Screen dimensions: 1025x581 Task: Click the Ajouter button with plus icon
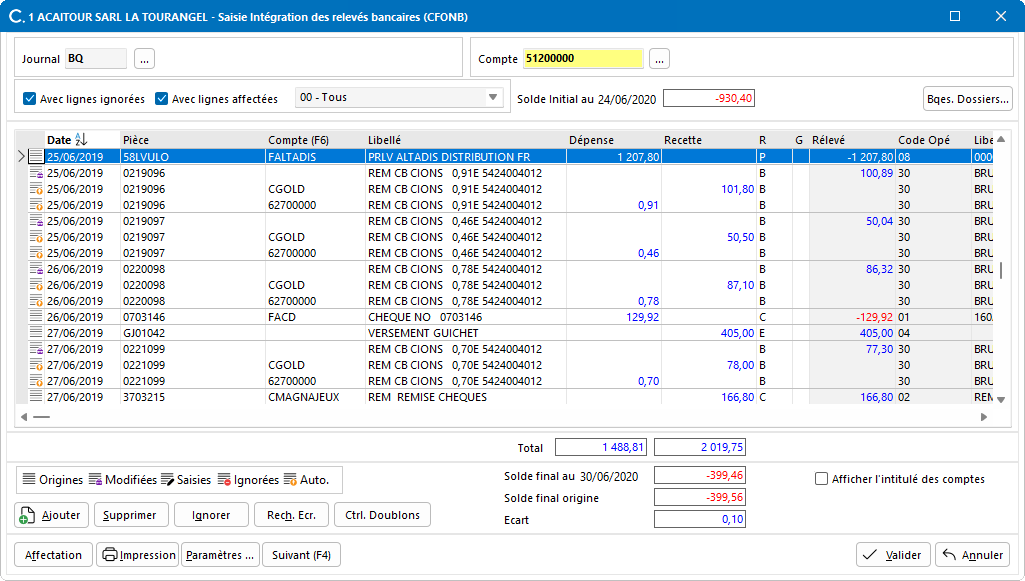pos(53,515)
